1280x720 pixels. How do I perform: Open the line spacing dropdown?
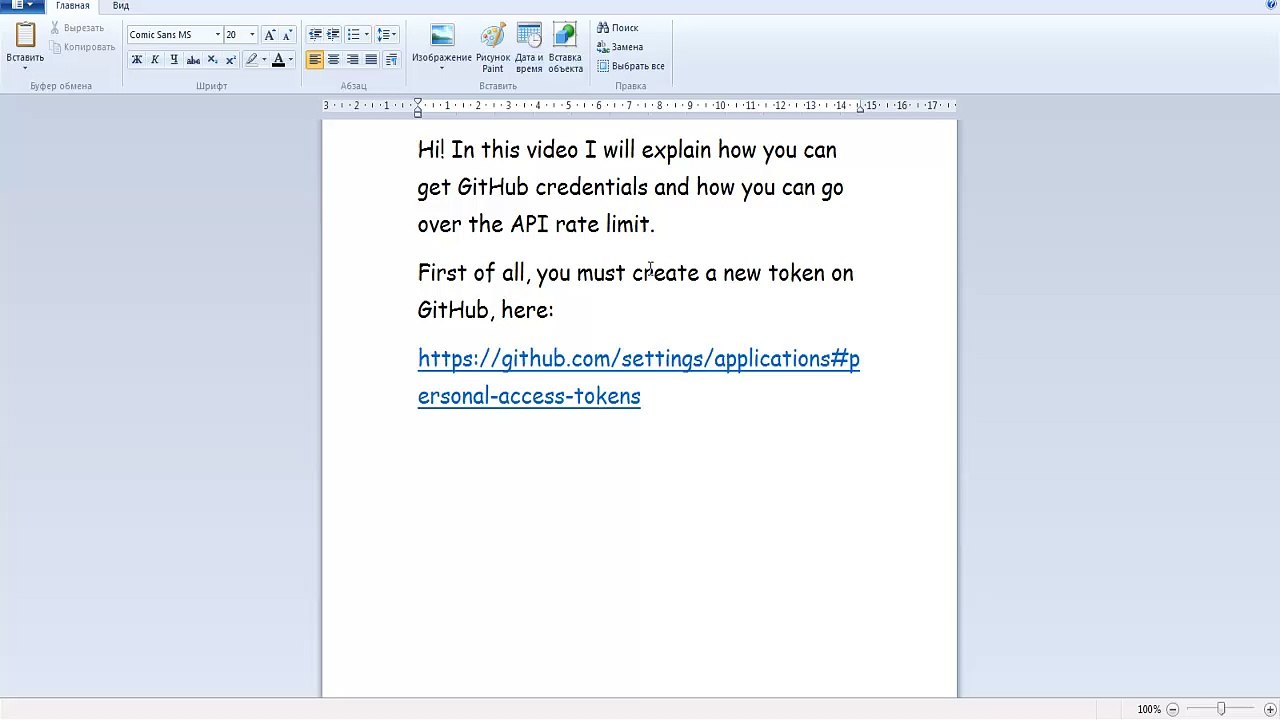387,35
